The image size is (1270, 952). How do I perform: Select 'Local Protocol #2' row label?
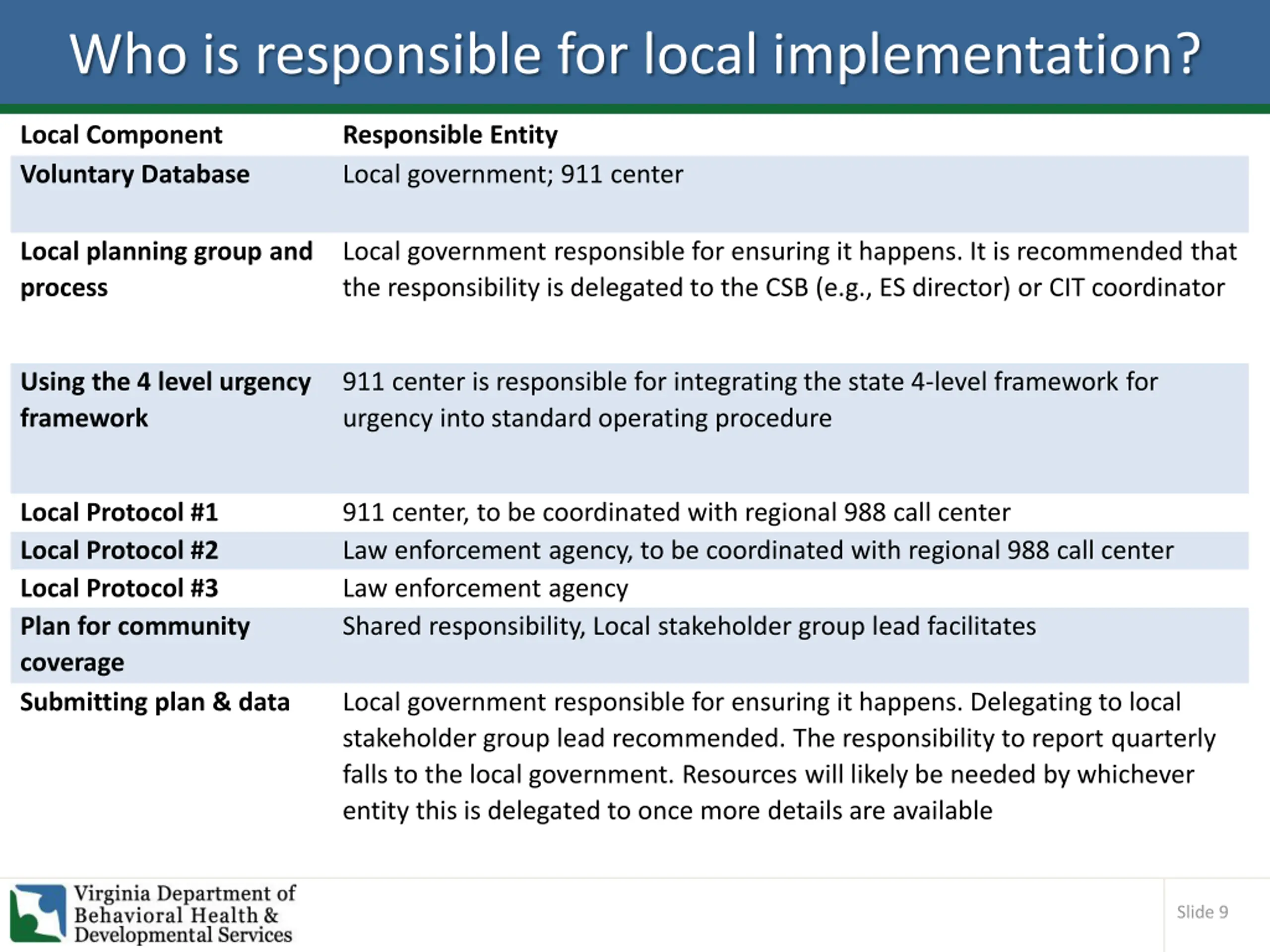[120, 550]
